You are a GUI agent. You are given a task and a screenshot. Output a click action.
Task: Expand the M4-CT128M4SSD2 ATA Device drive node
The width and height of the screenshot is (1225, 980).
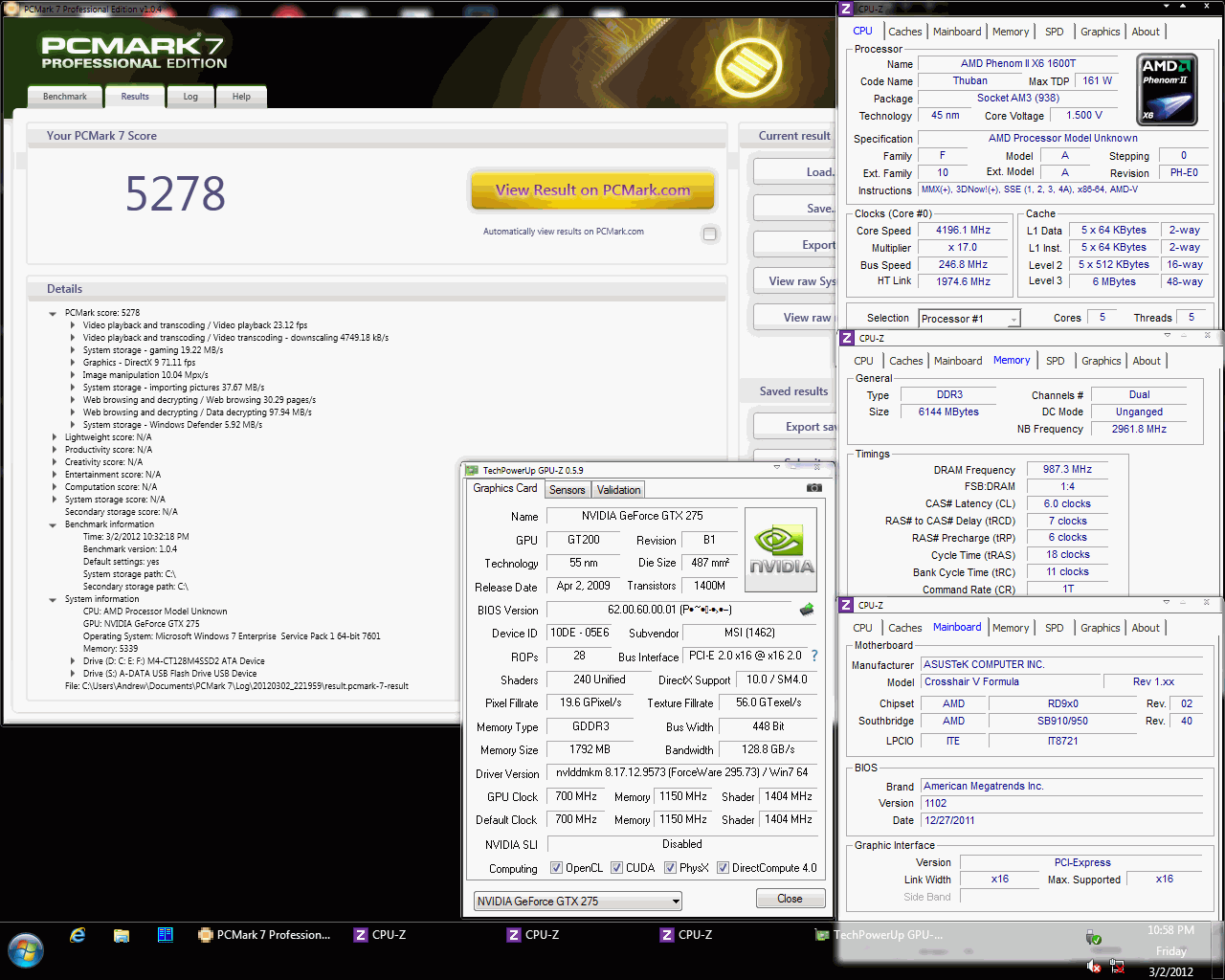73,661
